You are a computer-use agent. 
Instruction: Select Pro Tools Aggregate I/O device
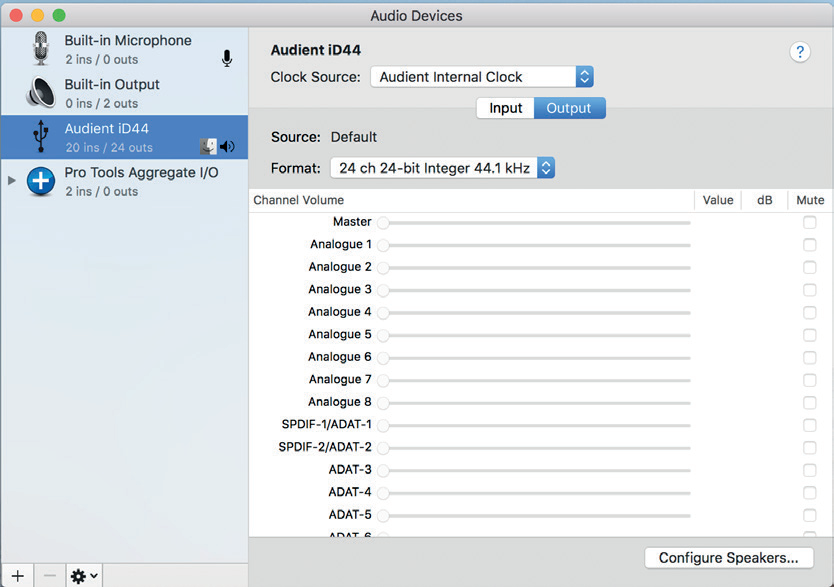point(124,181)
